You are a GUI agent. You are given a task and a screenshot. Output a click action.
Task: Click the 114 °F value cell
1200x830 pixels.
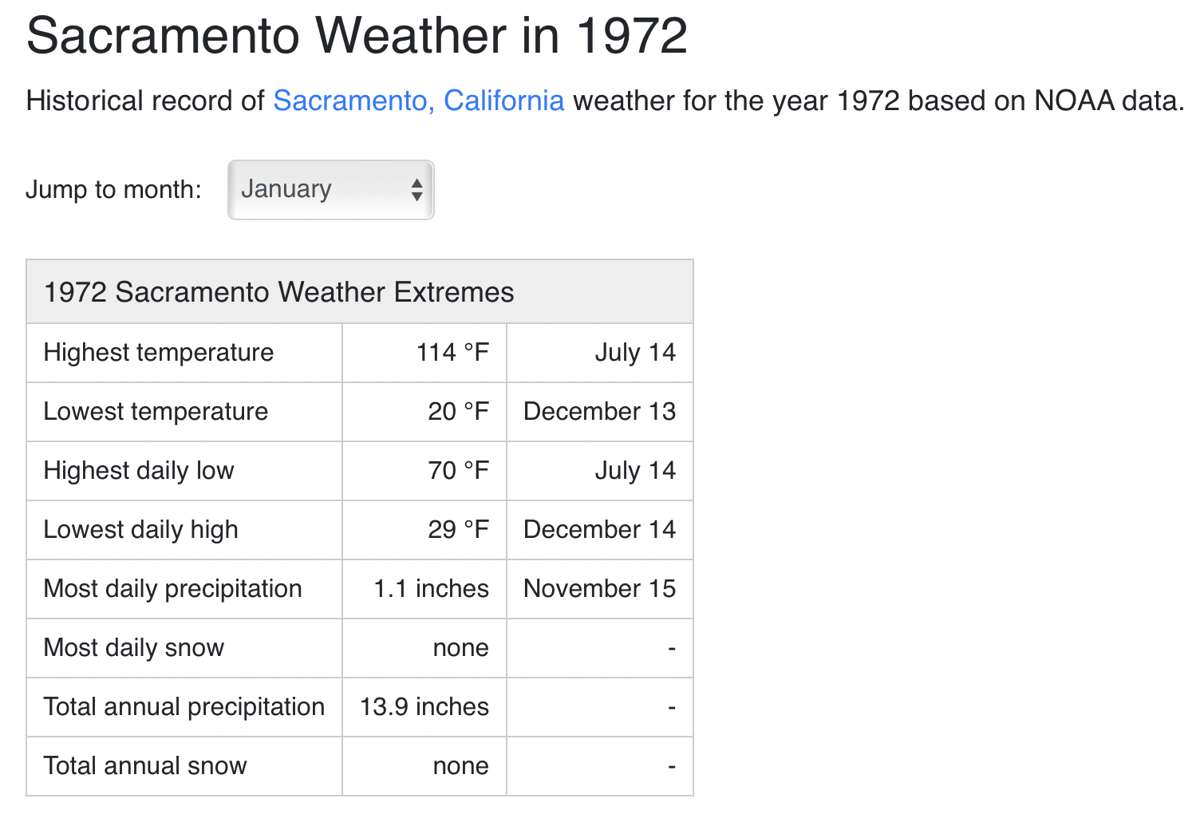pyautogui.click(x=453, y=352)
